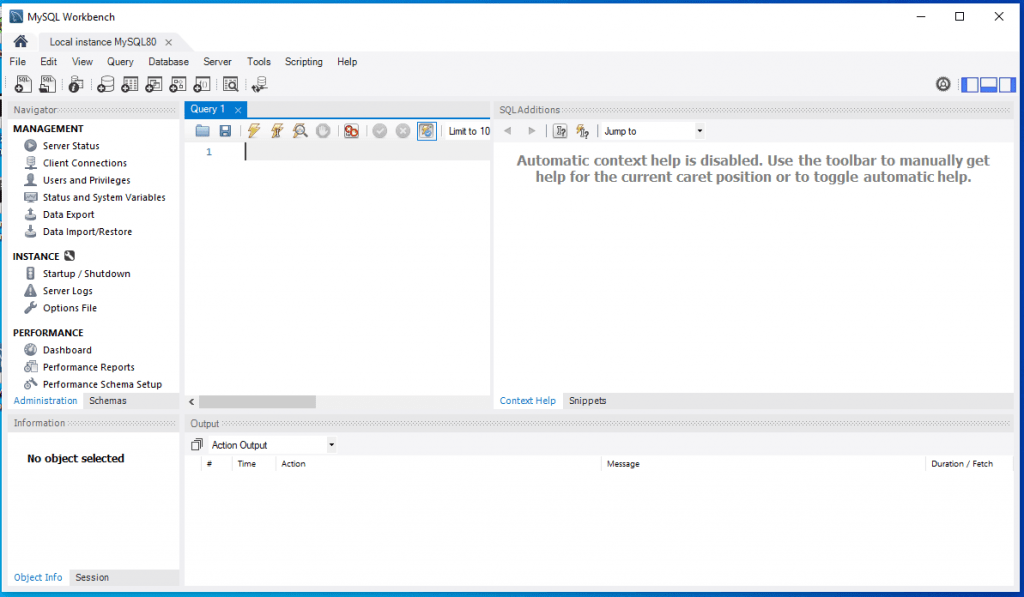Toggle the SQL Additions sidebar panel
Screen dimensions: 1024x597
tap(1007, 84)
